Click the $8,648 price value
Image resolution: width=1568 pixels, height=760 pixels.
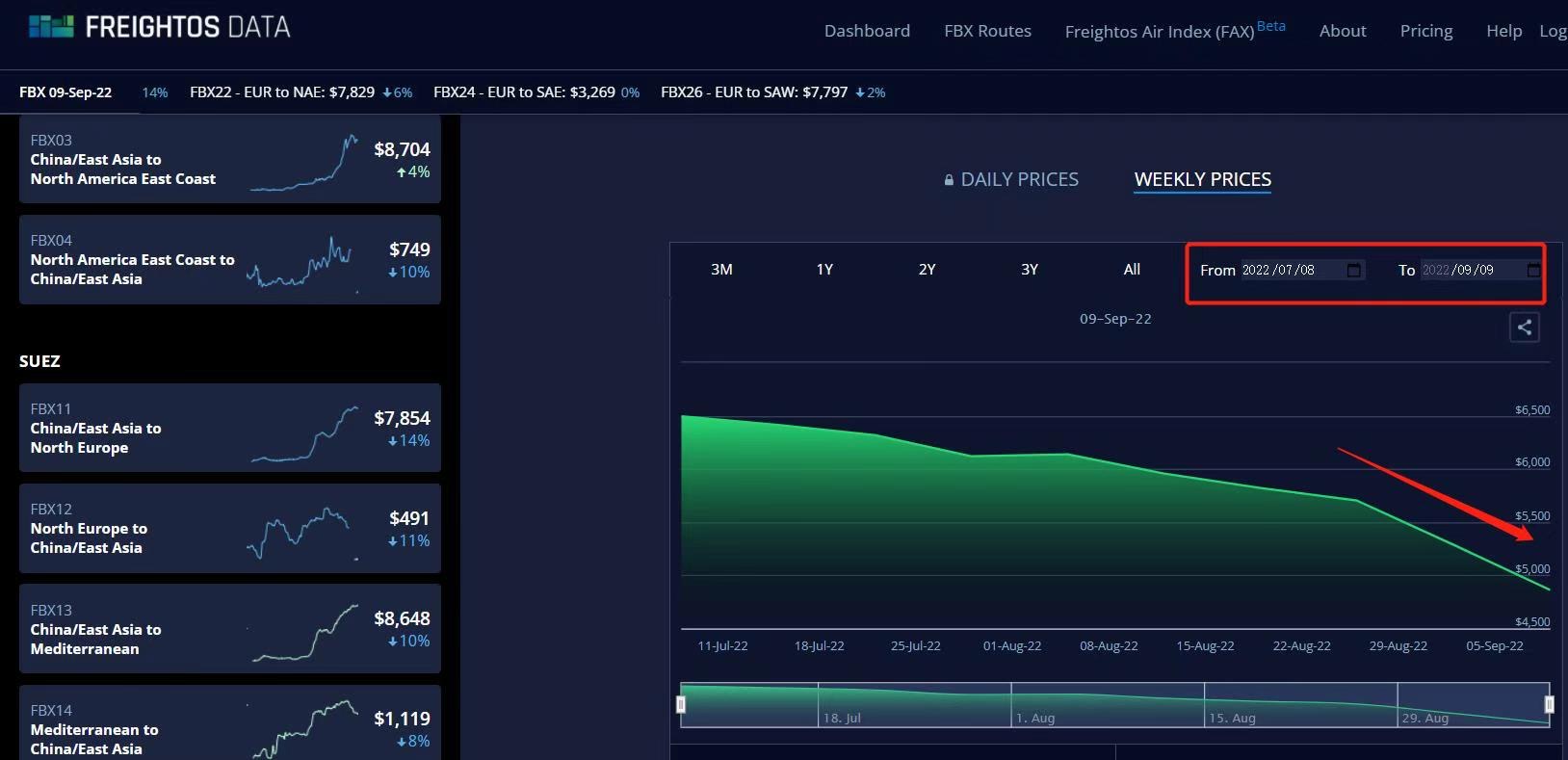click(x=402, y=618)
